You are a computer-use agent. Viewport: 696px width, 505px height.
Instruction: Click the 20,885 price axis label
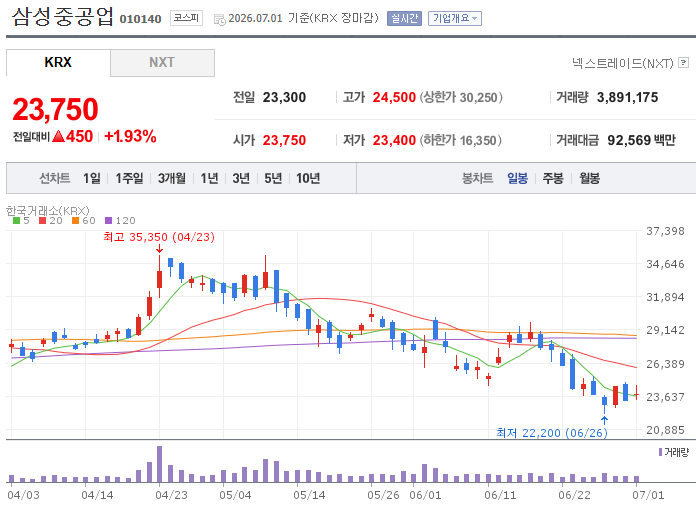tap(665, 430)
